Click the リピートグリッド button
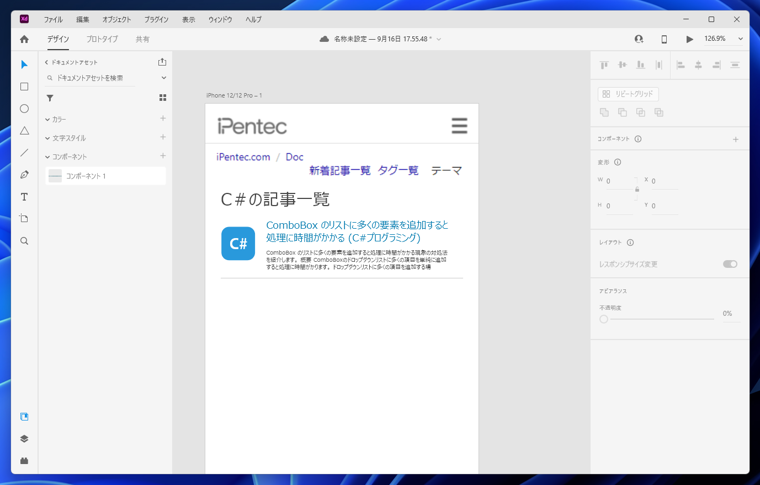This screenshot has height=485, width=760. (628, 94)
